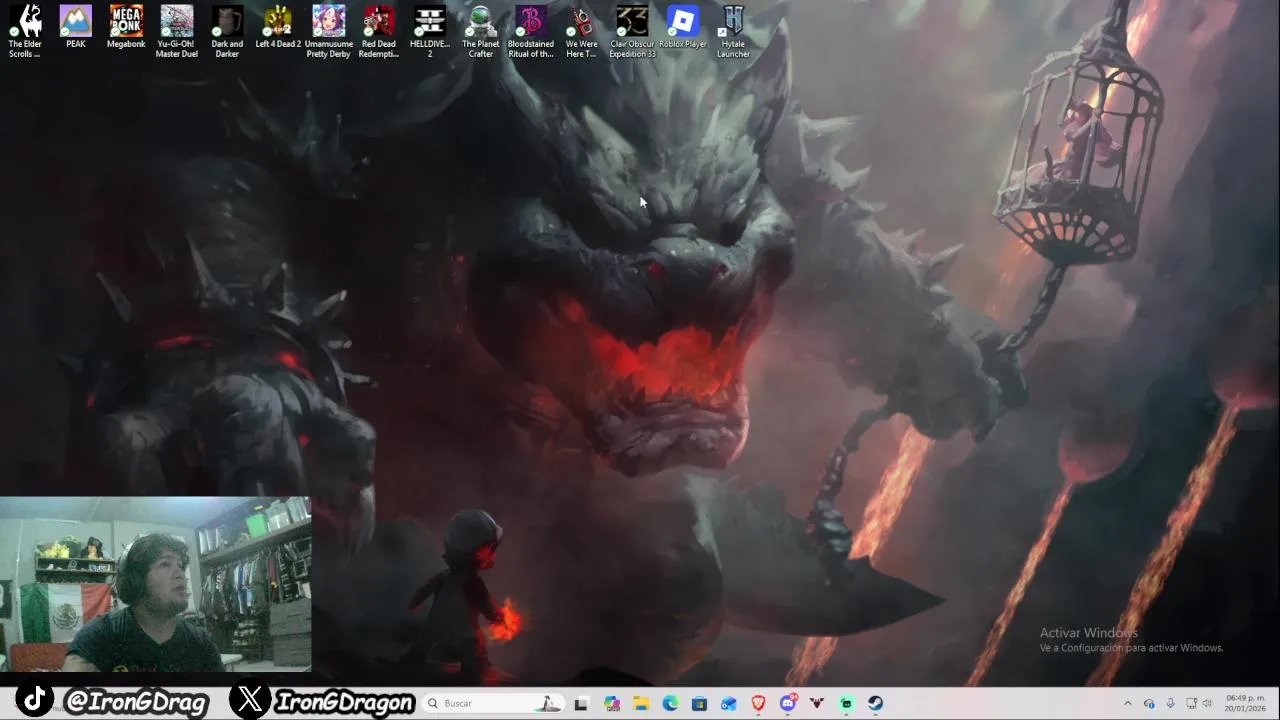The width and height of the screenshot is (1280, 720).
Task: Open Microsoft Store from the taskbar
Action: [x=699, y=703]
